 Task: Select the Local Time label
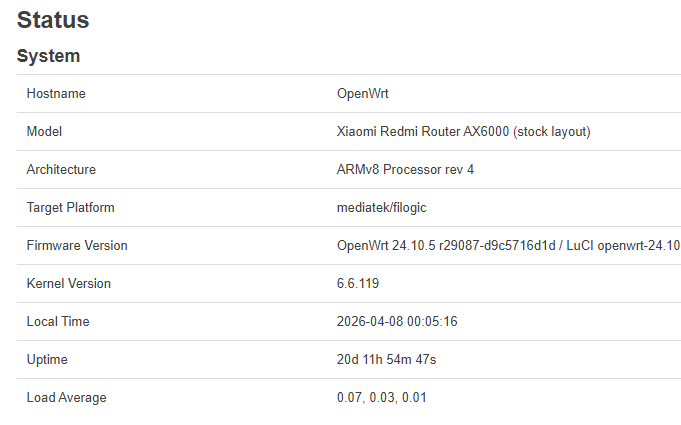click(x=58, y=321)
